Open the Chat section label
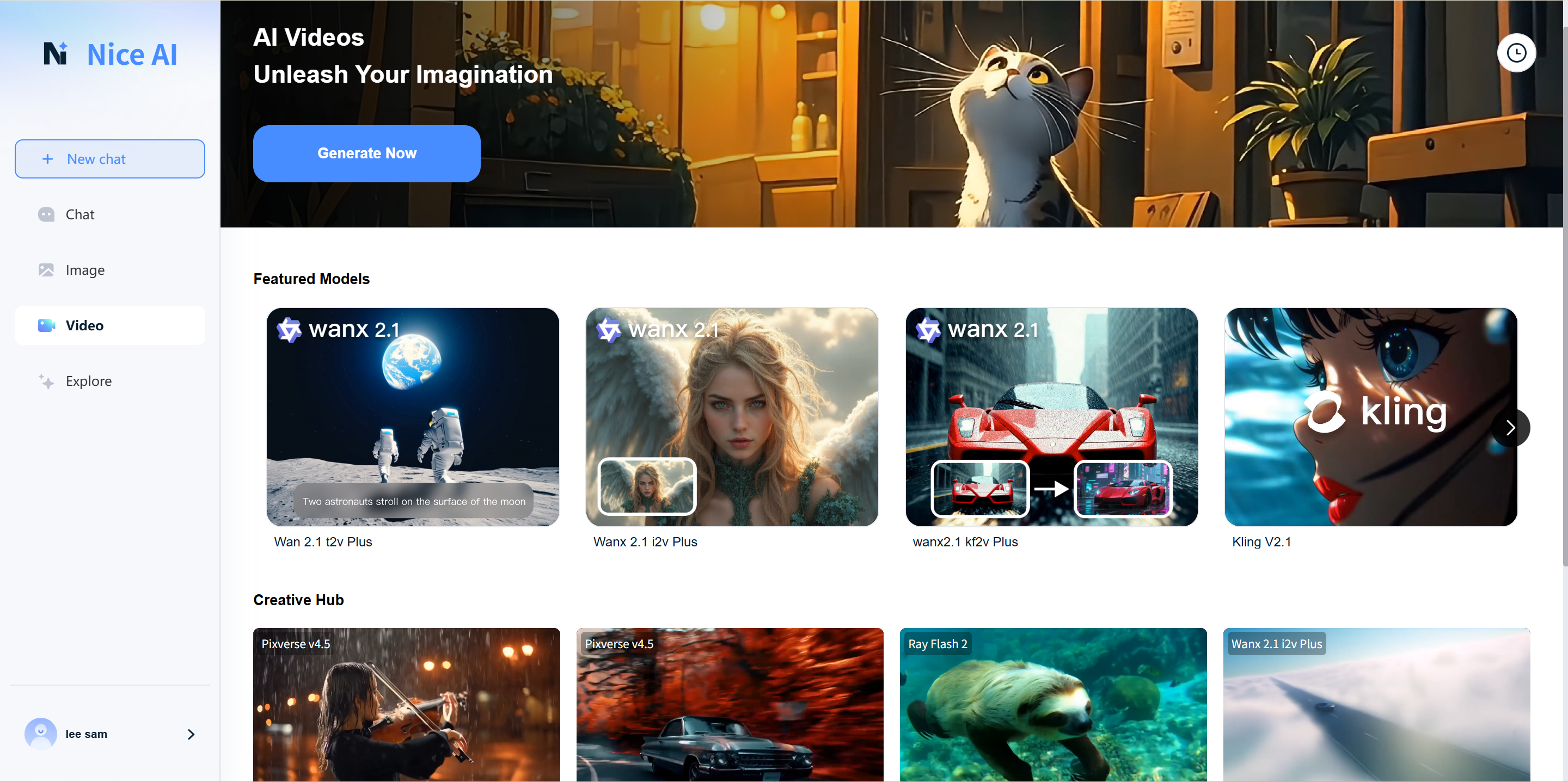Image resolution: width=1568 pixels, height=782 pixels. tap(79, 214)
